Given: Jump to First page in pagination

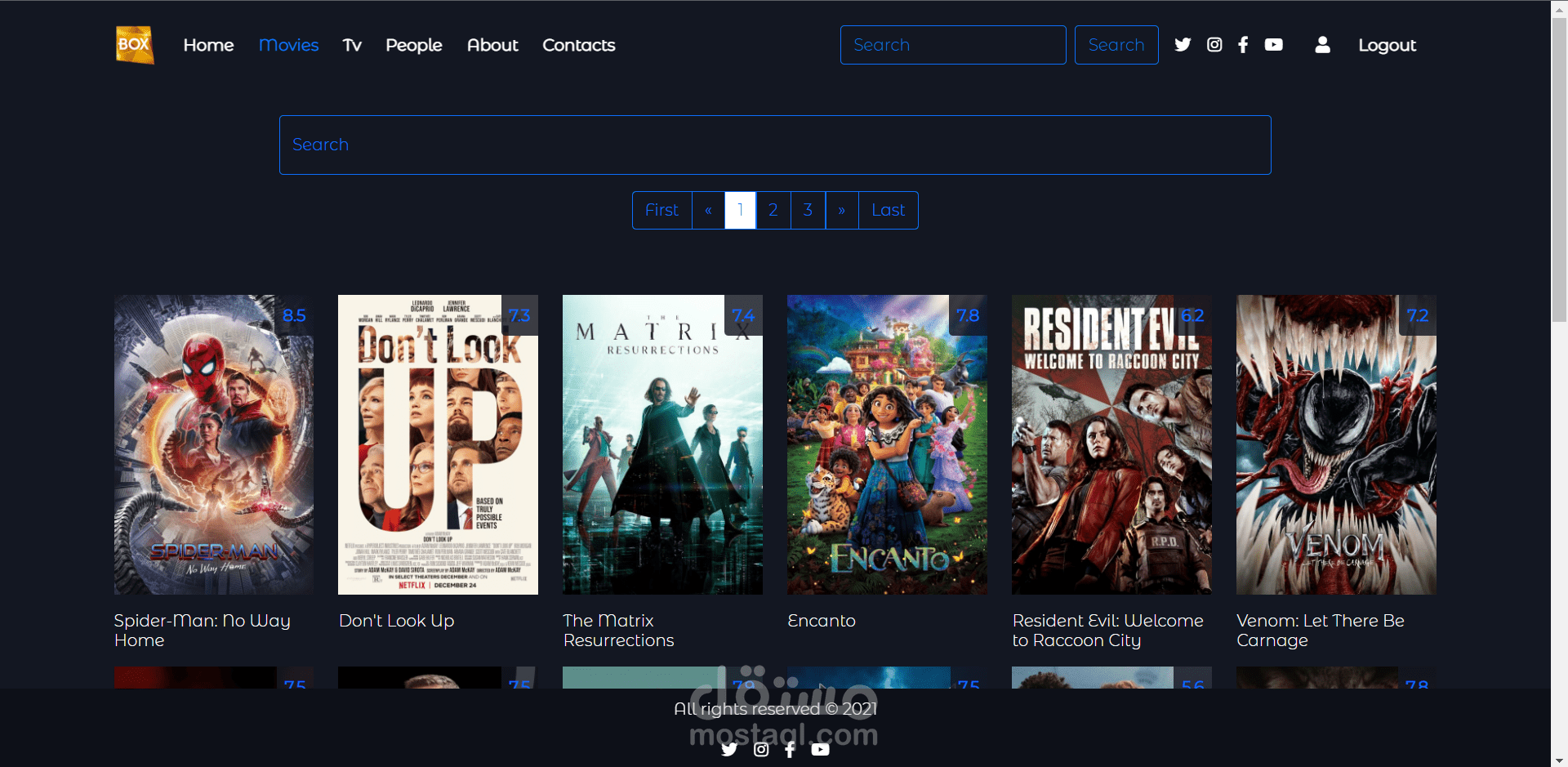Looking at the screenshot, I should [x=661, y=210].
